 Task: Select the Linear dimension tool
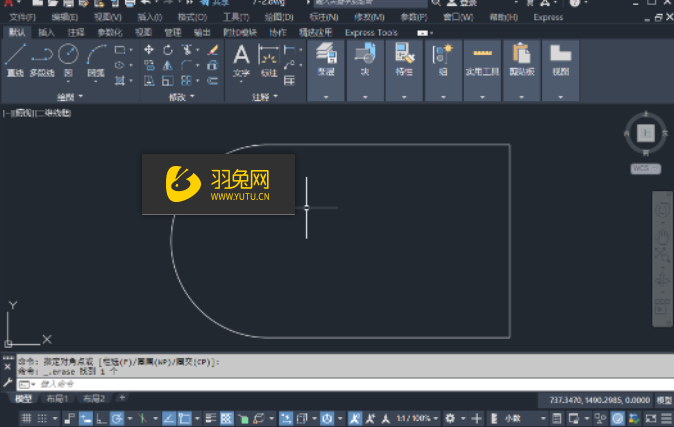289,50
